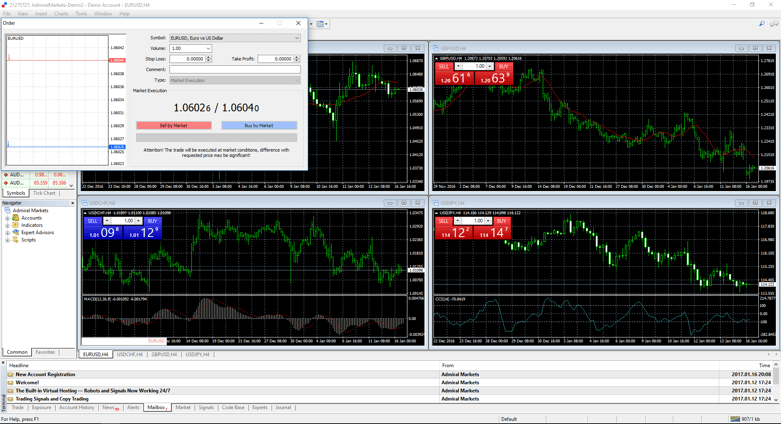Adjust the Stop Loss stepper arrows
The width and height of the screenshot is (781, 424).
click(209, 59)
